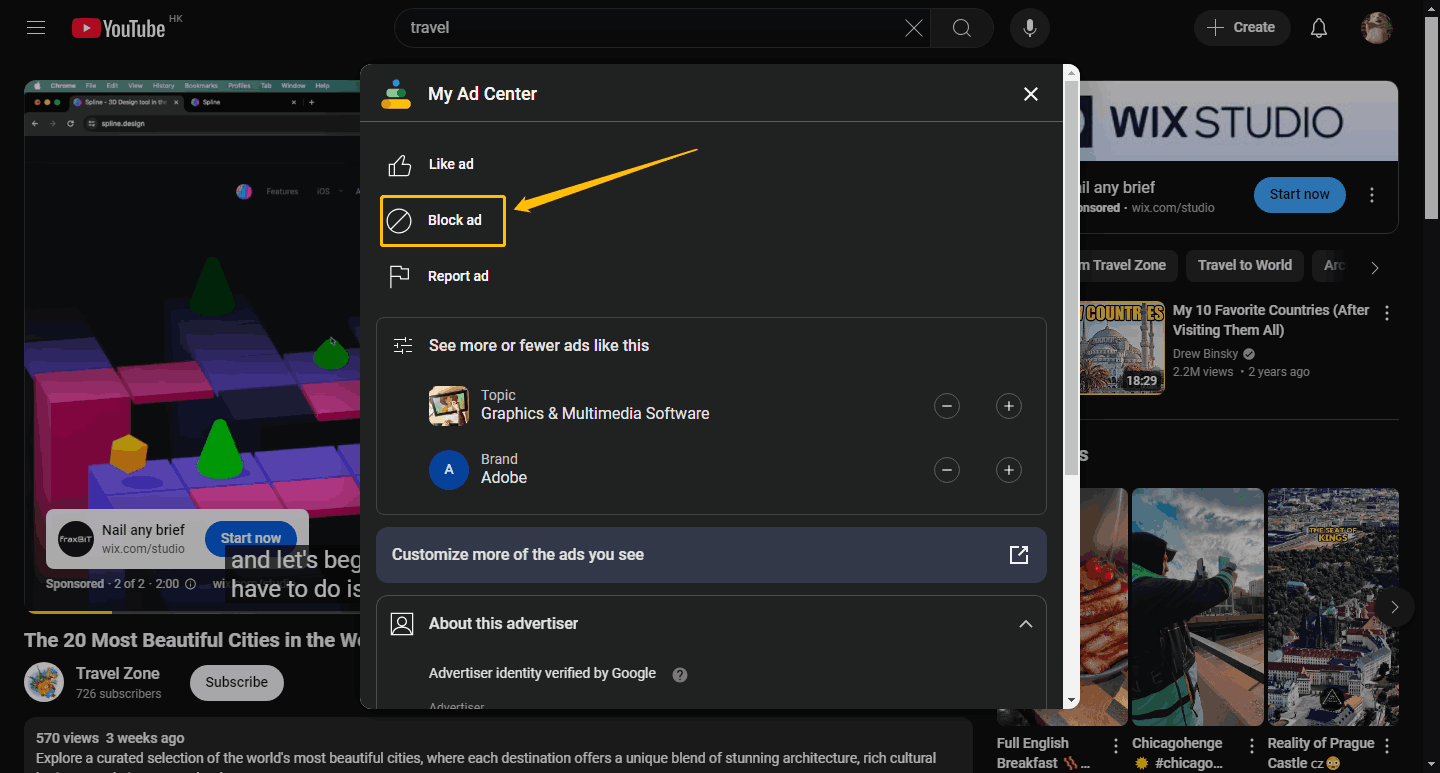
Task: Open the Drew Binsky channel name
Action: point(1206,354)
